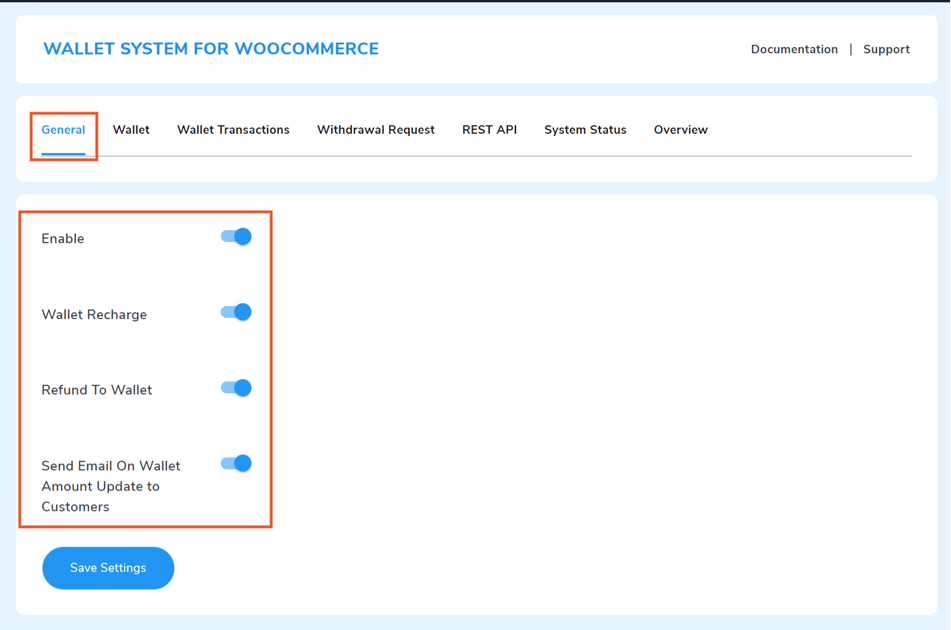Open the Documentation link
This screenshot has height=630, width=951.
click(794, 49)
